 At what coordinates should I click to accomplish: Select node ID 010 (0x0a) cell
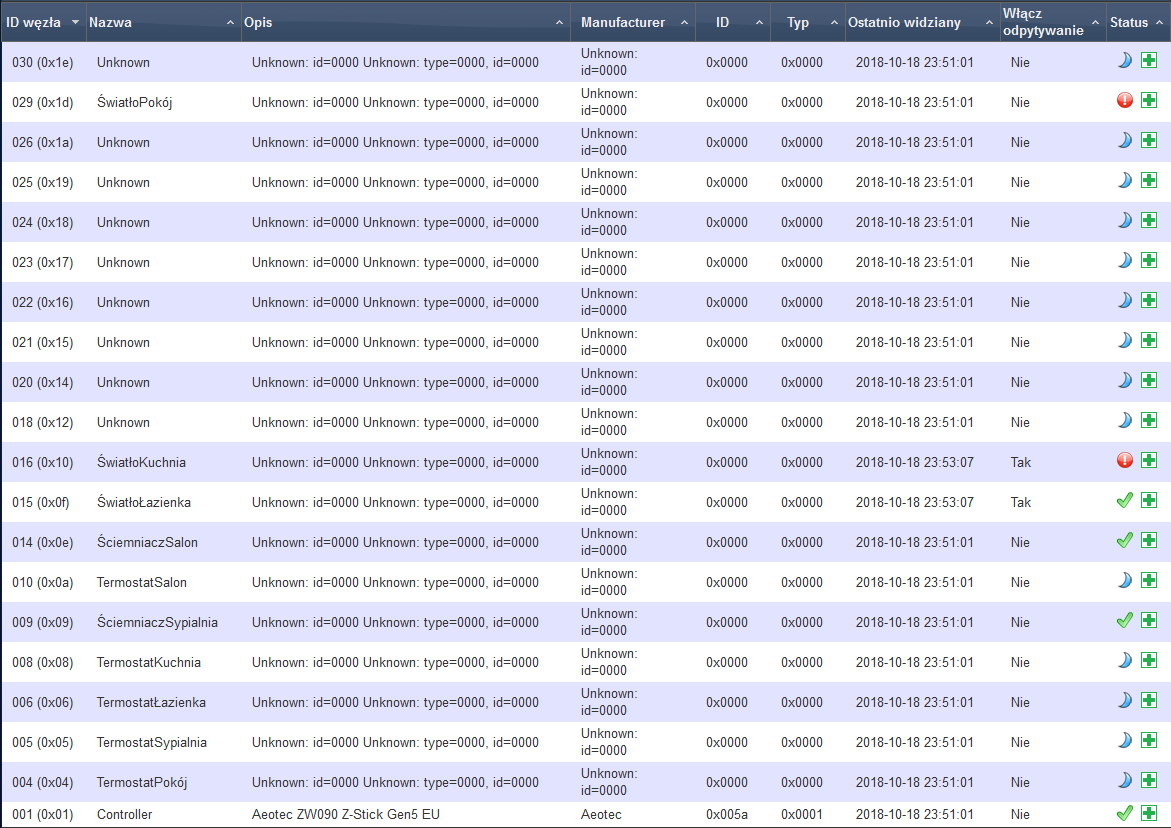[43, 582]
